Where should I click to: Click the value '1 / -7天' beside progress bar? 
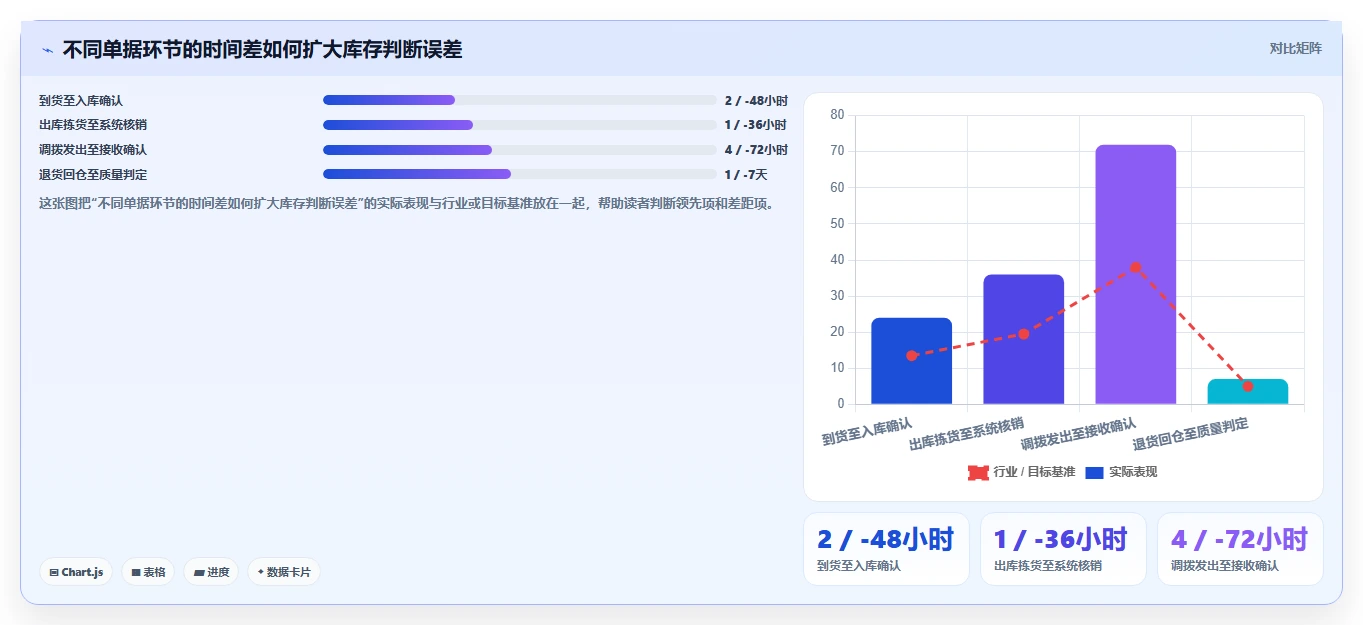point(746,175)
